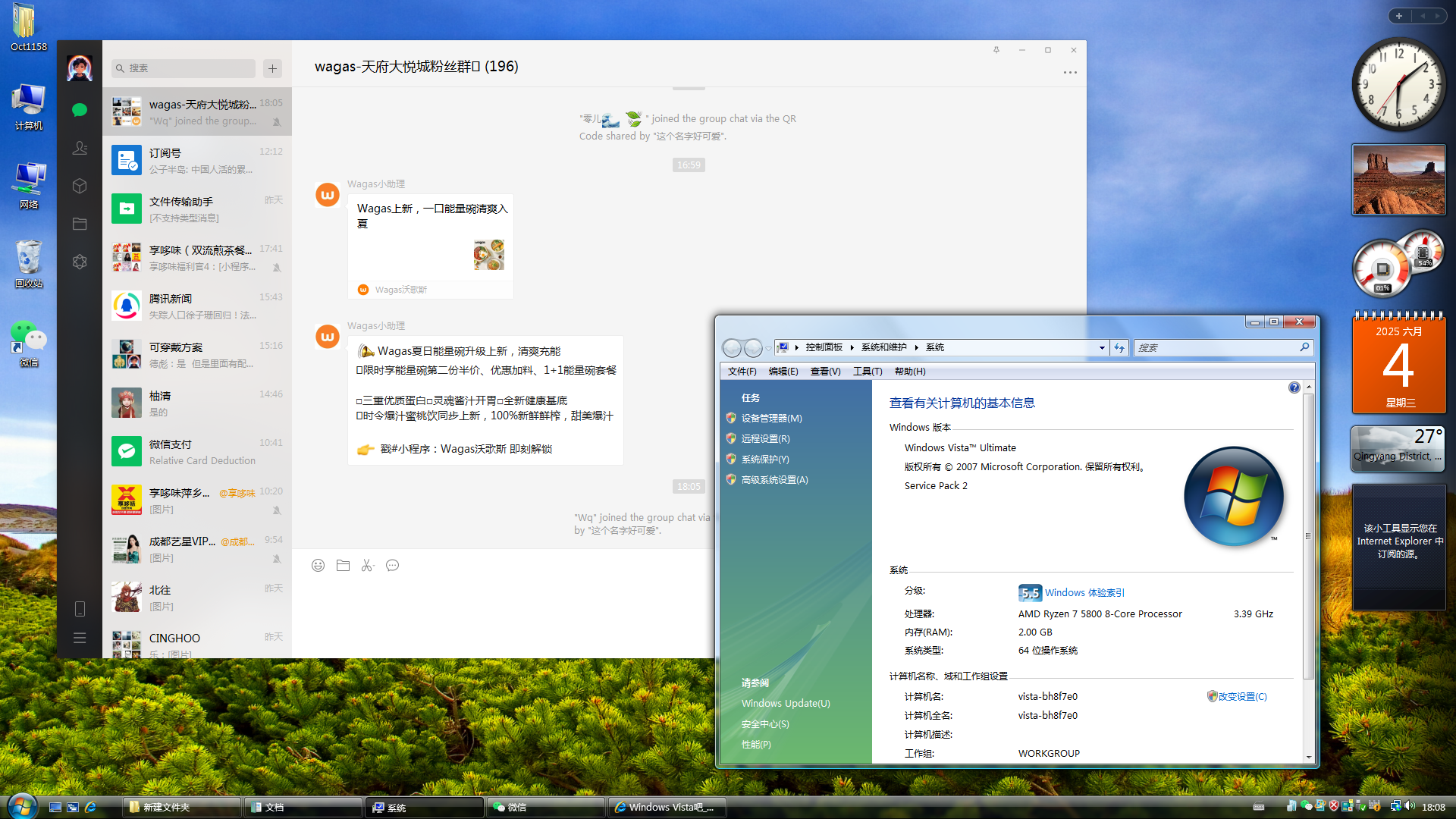Open WeChat chats tab icon
Image resolution: width=1456 pixels, height=819 pixels.
coord(80,110)
